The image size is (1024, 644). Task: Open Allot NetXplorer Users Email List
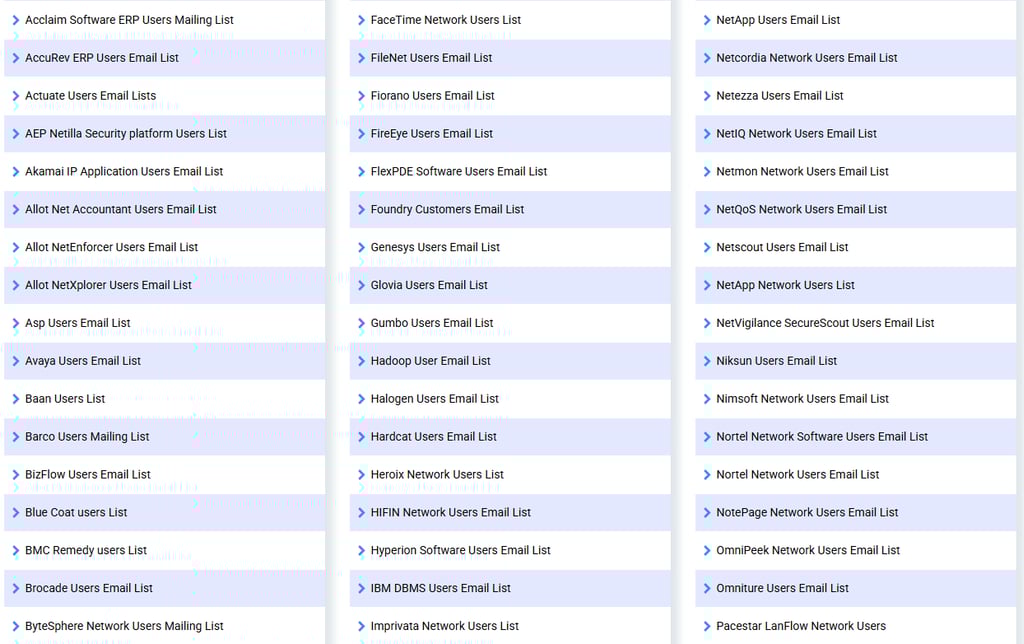tap(108, 285)
